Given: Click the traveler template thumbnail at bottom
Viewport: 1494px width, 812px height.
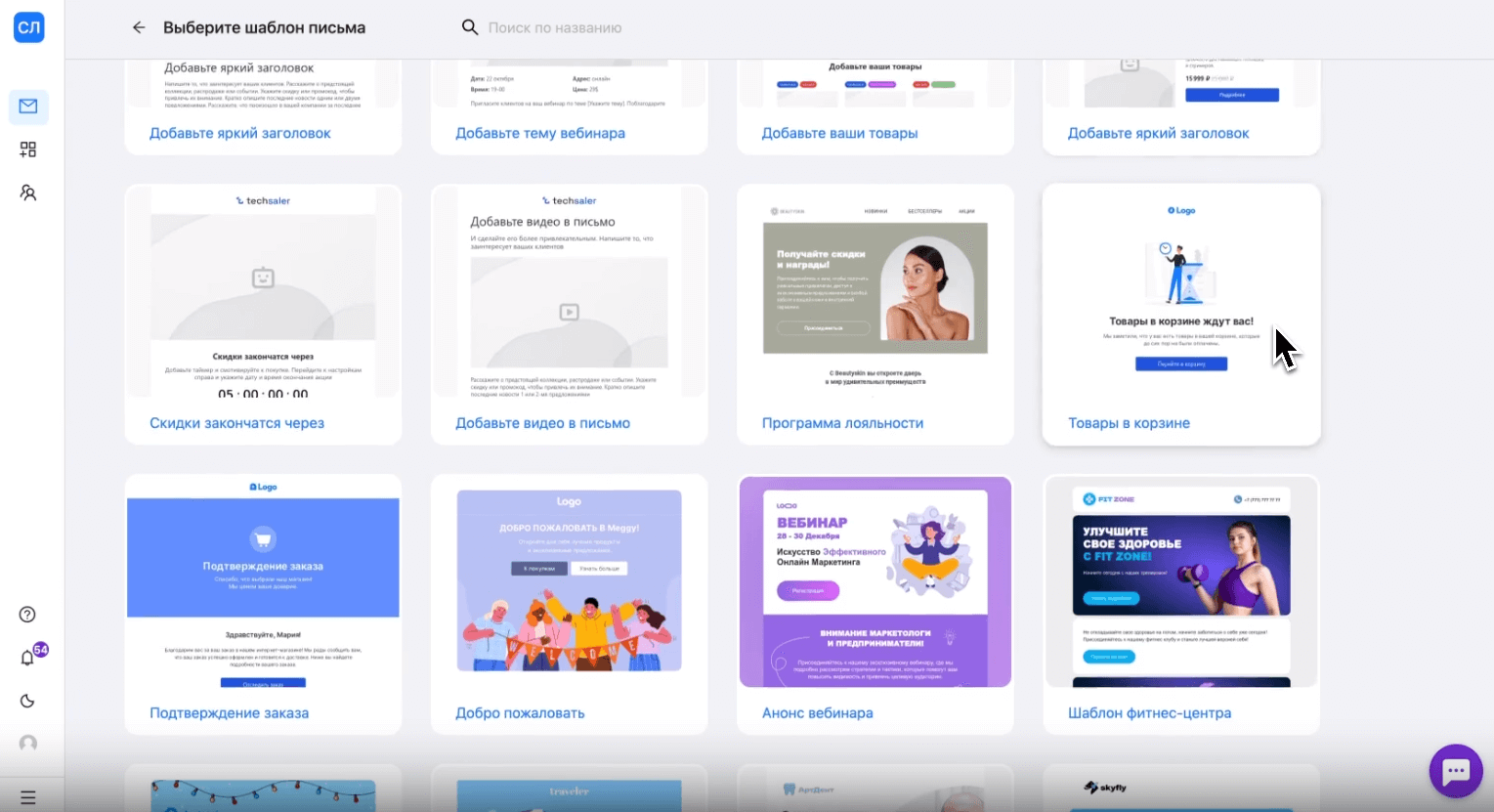Looking at the screenshot, I should click(569, 790).
